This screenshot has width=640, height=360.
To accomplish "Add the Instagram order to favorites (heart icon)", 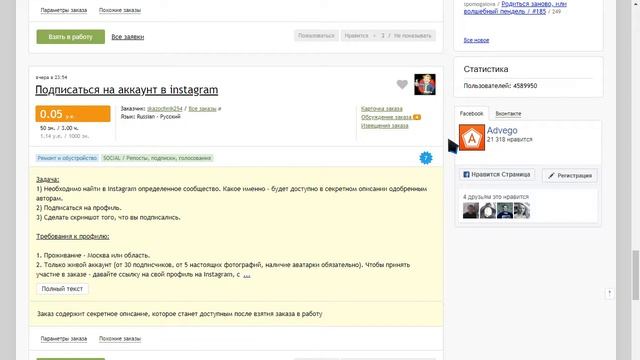I will pyautogui.click(x=402, y=84).
